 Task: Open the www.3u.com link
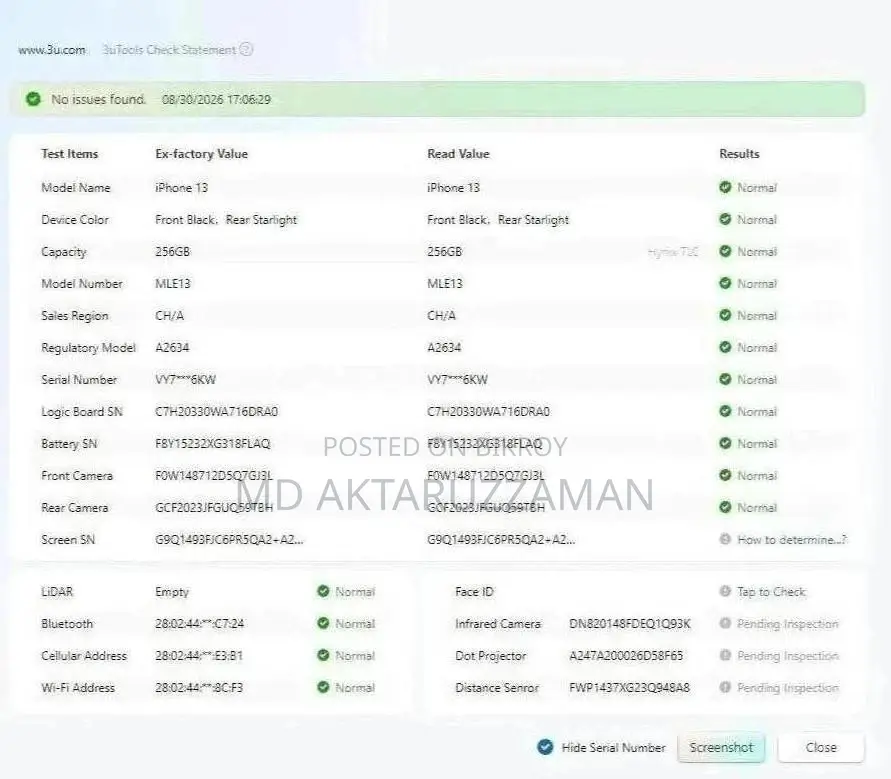click(x=52, y=50)
